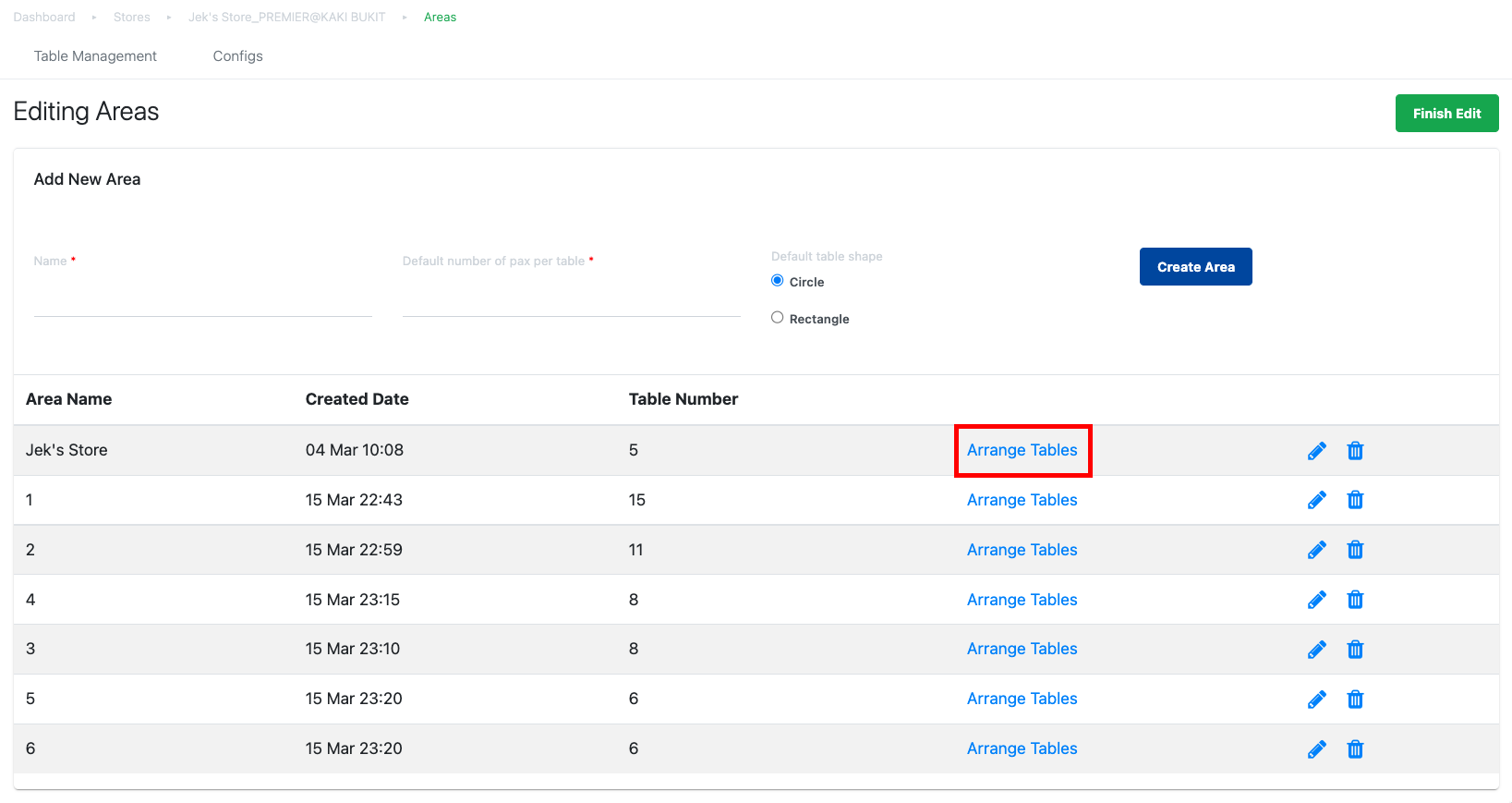Edit area 5 via pencil icon
Image resolution: width=1512 pixels, height=803 pixels.
pos(1317,700)
